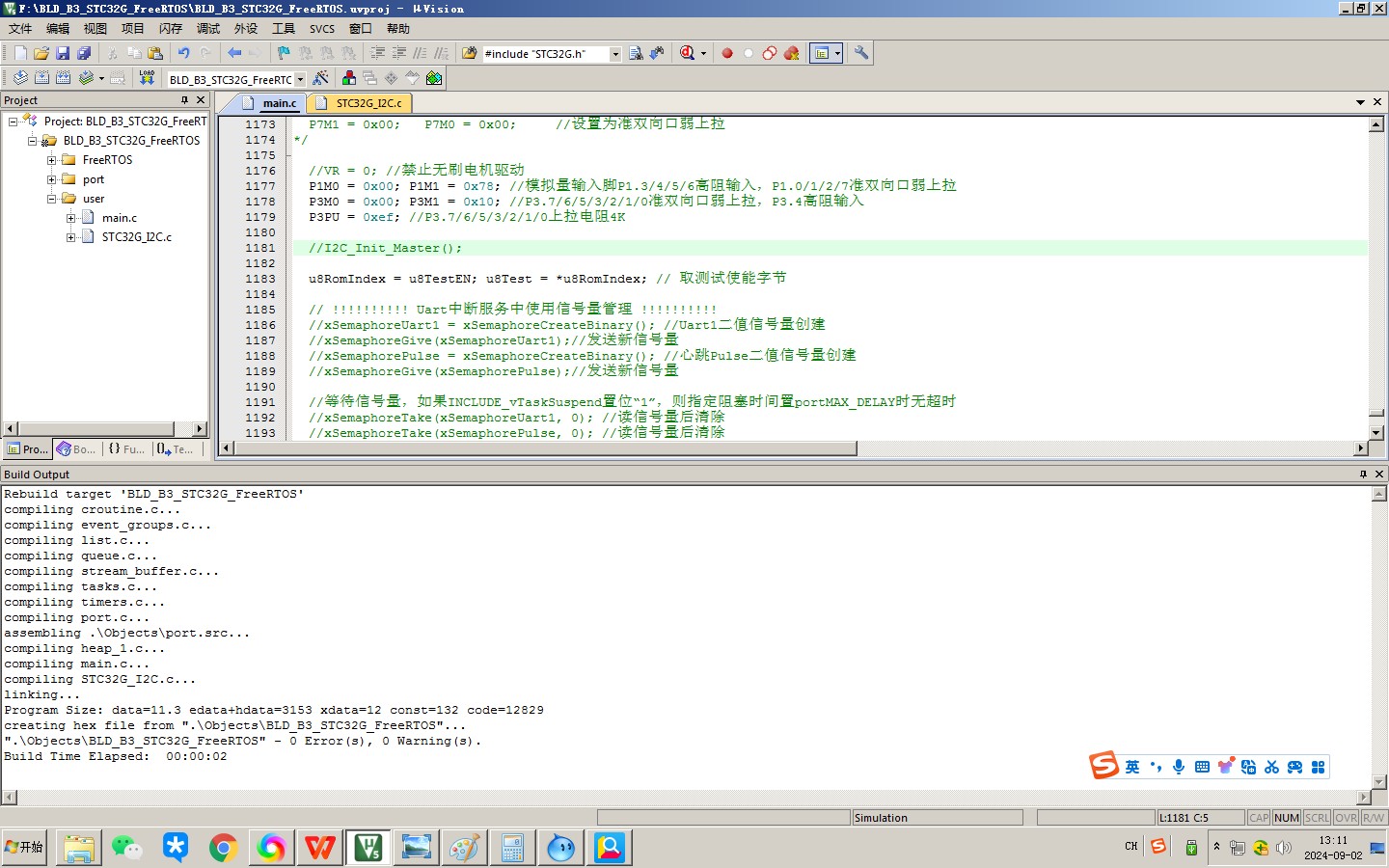Open the window layout dropdown arrow
The image size is (1389, 868).
click(837, 54)
